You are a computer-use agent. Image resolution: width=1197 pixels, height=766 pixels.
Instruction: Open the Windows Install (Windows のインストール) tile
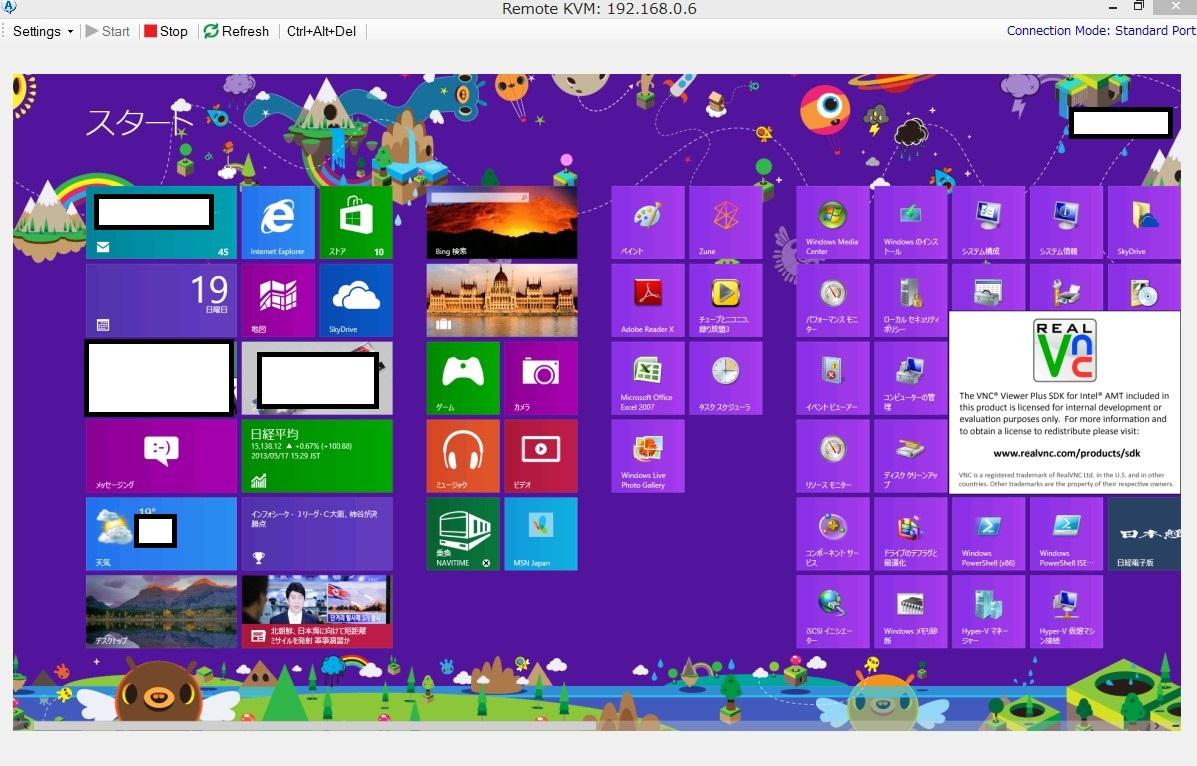(x=911, y=222)
